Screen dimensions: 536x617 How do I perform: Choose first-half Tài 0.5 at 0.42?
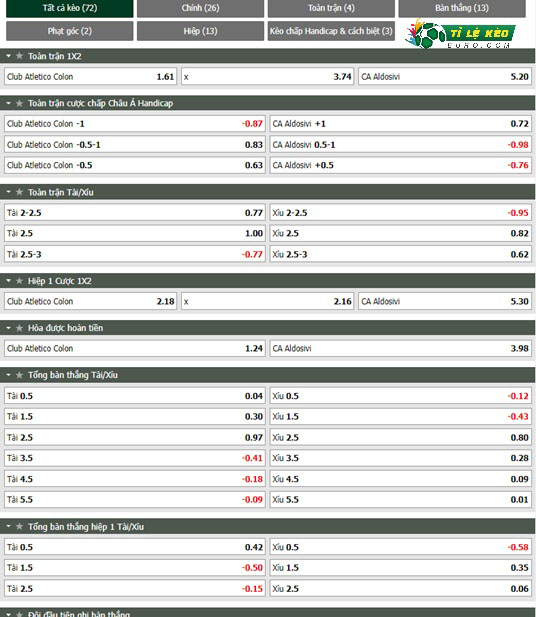click(135, 547)
